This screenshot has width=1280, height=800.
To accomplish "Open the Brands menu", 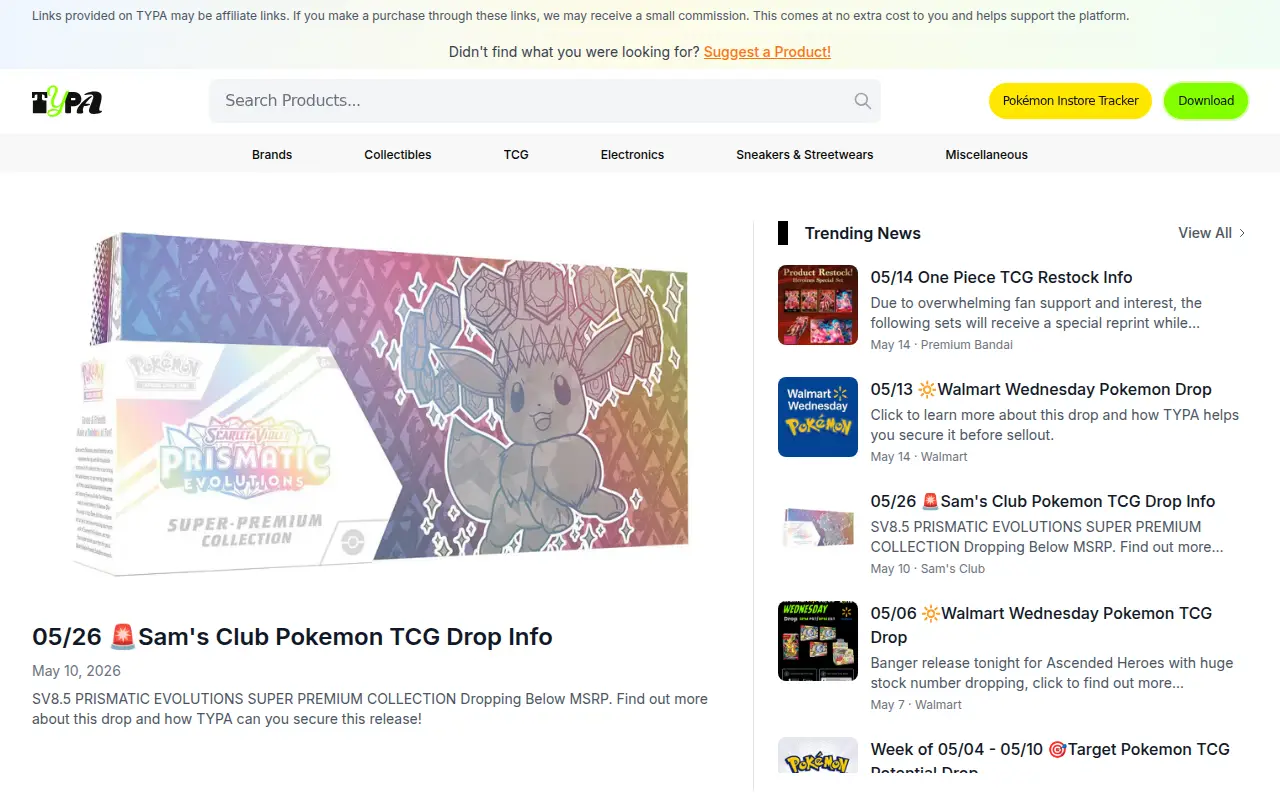I will 272,155.
